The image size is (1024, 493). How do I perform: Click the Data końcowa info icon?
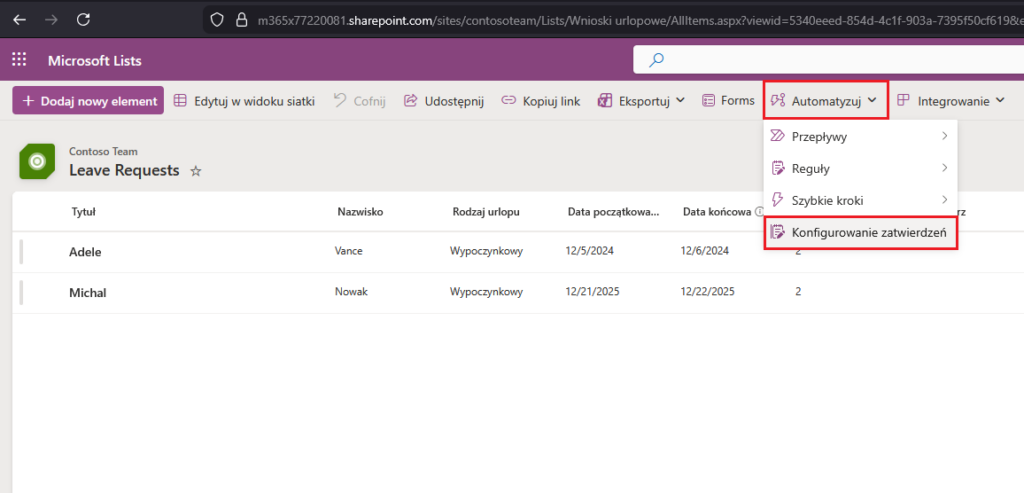pos(760,212)
